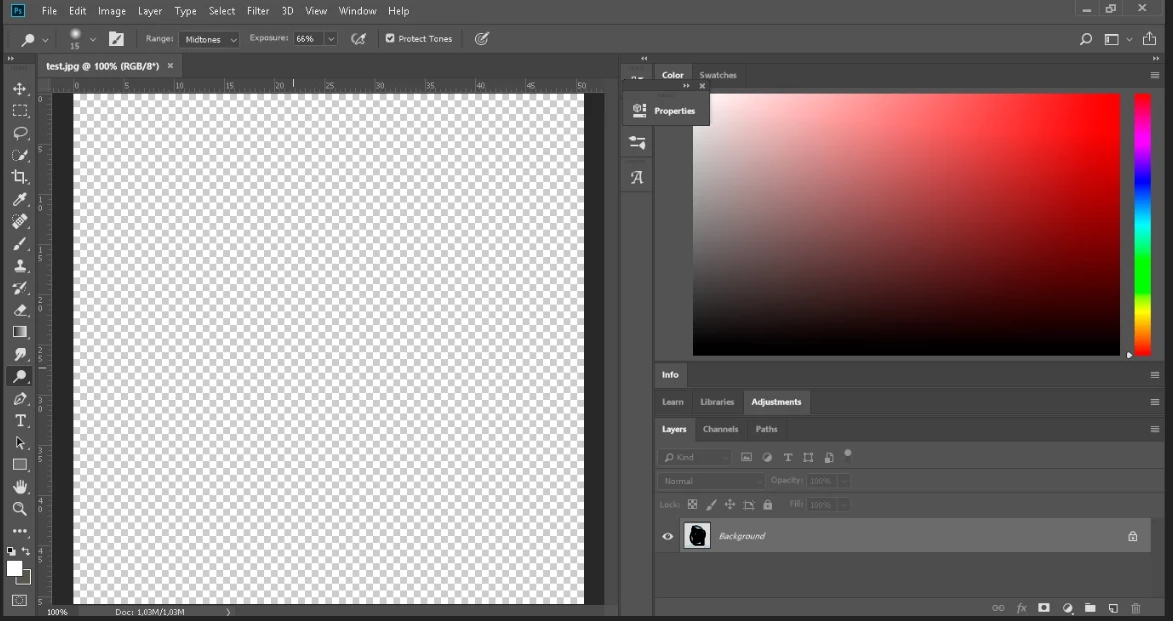Toggle airbrush build-up mode
The width and height of the screenshot is (1173, 621).
click(358, 39)
